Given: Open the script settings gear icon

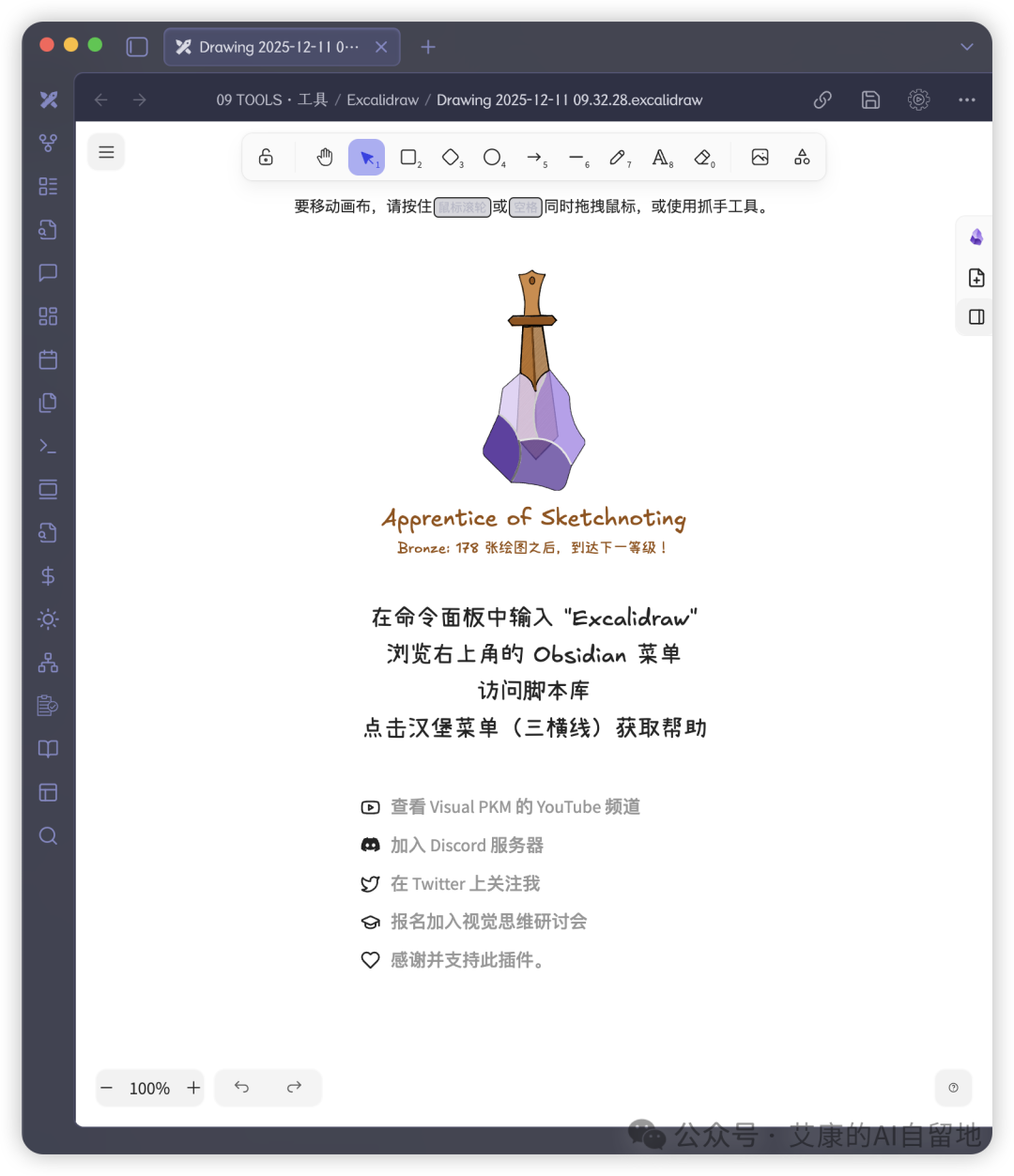Looking at the screenshot, I should pyautogui.click(x=919, y=99).
